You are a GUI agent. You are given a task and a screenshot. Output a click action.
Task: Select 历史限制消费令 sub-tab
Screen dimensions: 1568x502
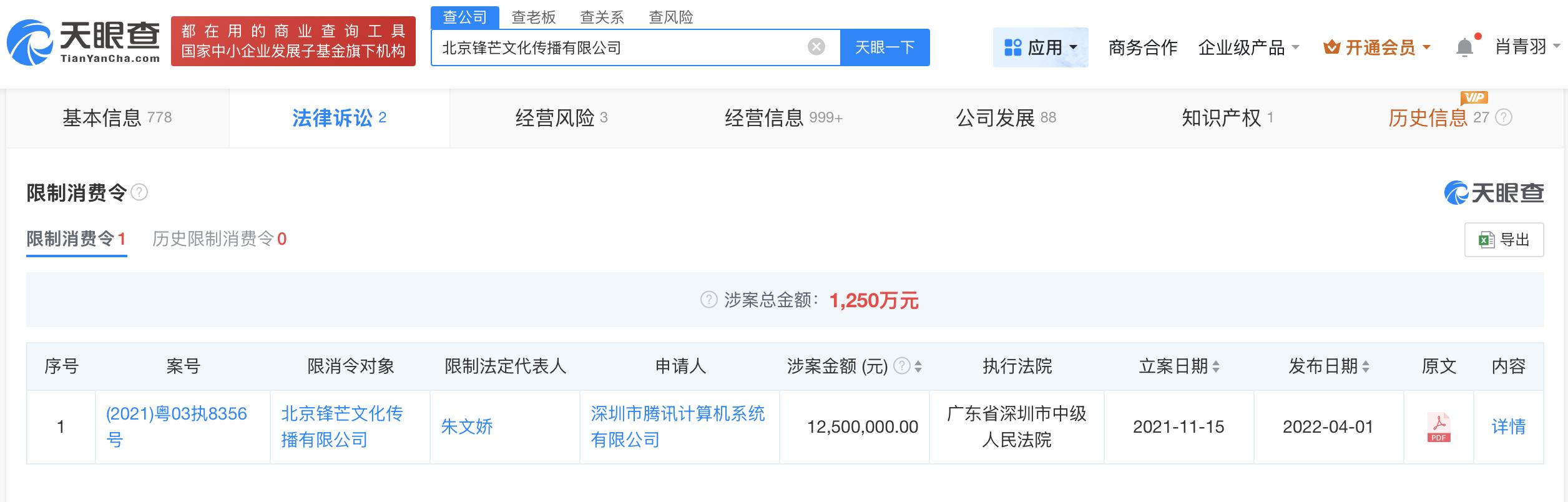click(219, 239)
